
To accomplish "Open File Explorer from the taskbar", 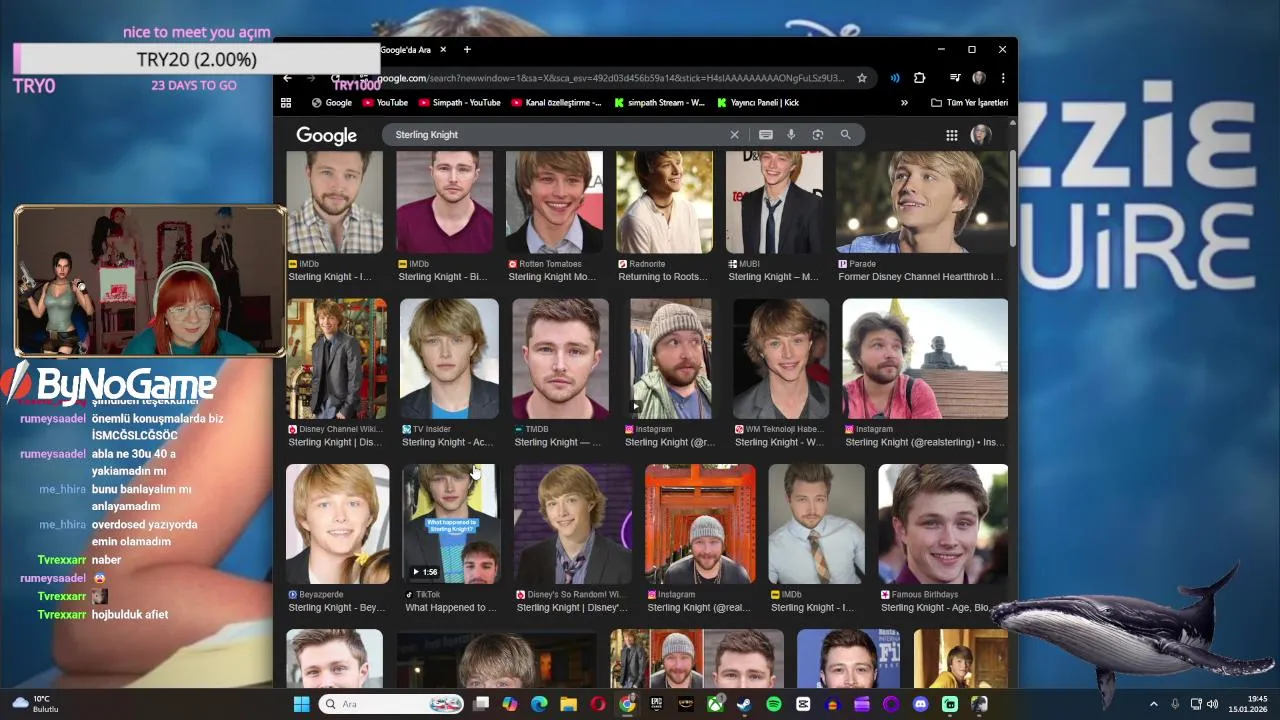I will 568,704.
